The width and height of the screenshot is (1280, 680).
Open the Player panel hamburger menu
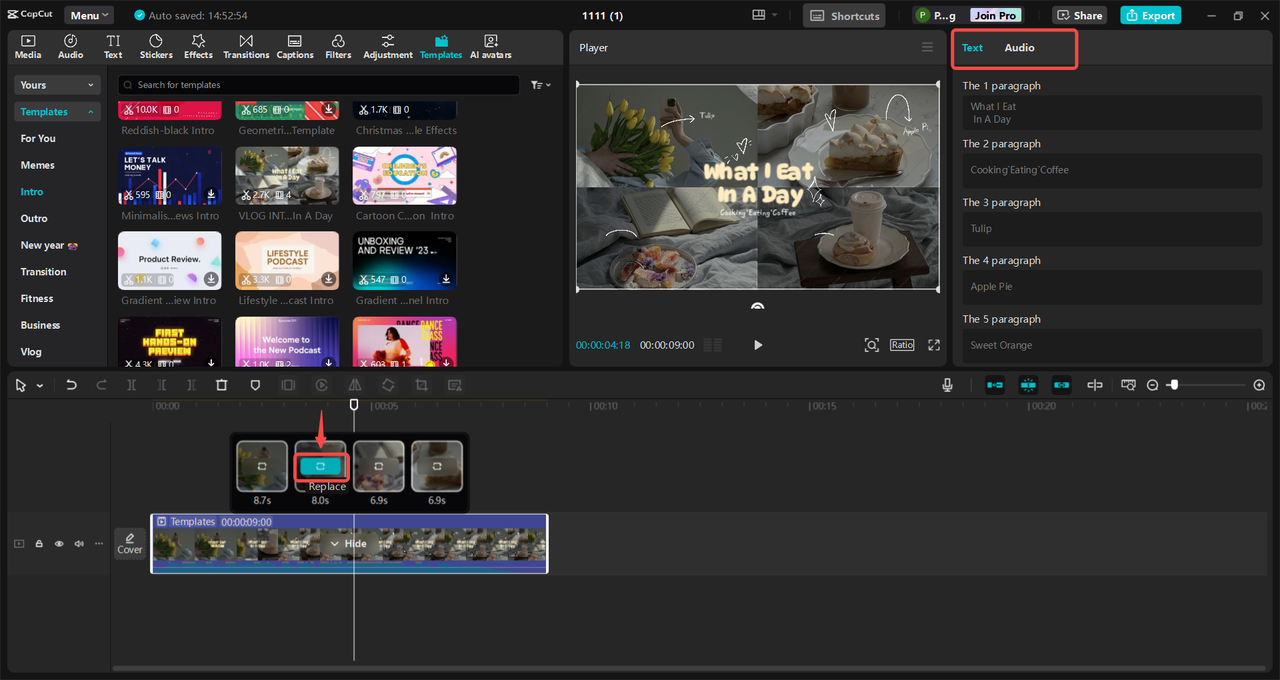pyautogui.click(x=927, y=47)
